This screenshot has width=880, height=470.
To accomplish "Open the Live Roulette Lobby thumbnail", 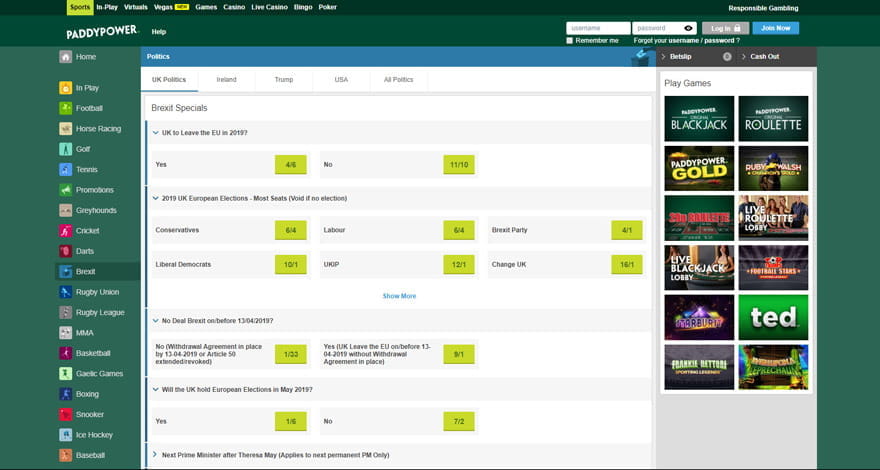I will pyautogui.click(x=773, y=218).
